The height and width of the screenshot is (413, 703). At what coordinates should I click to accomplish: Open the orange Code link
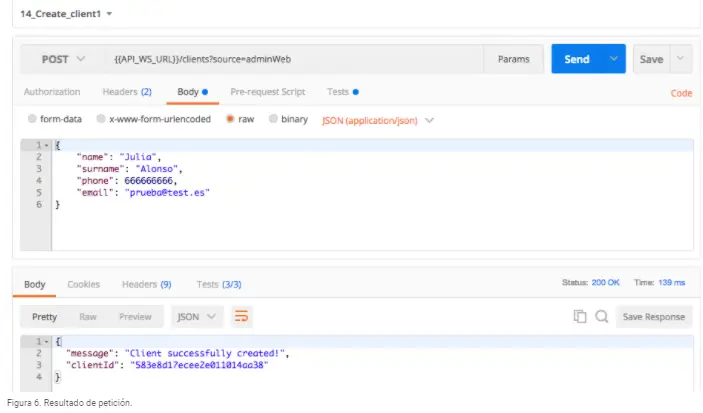(x=681, y=93)
